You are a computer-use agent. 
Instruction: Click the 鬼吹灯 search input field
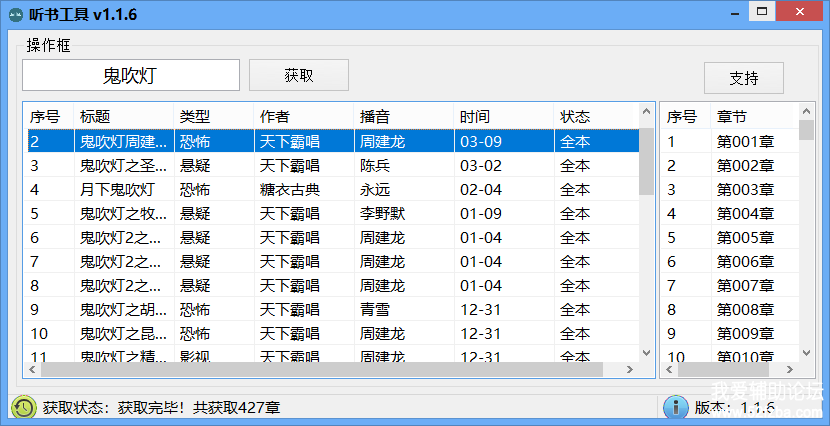coord(131,75)
